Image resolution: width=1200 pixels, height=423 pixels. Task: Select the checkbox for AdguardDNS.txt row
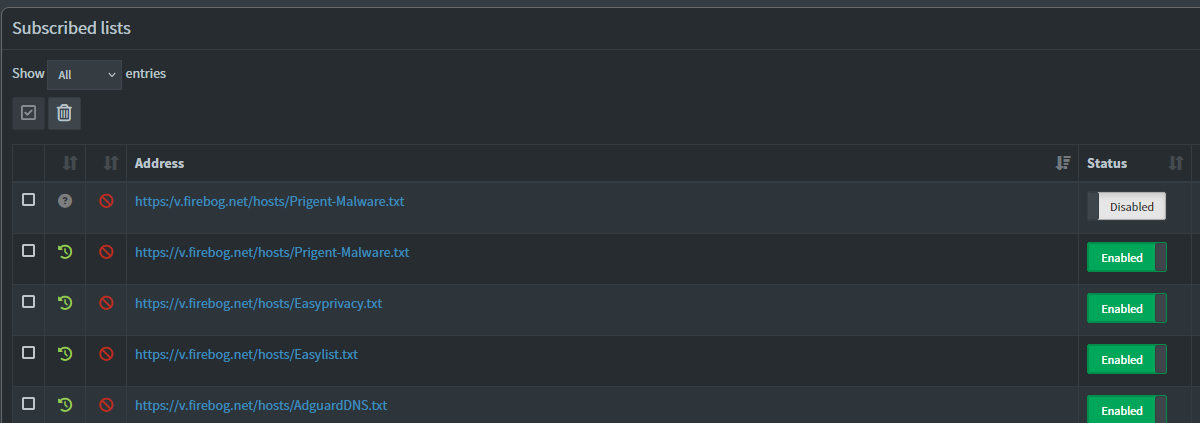point(28,403)
